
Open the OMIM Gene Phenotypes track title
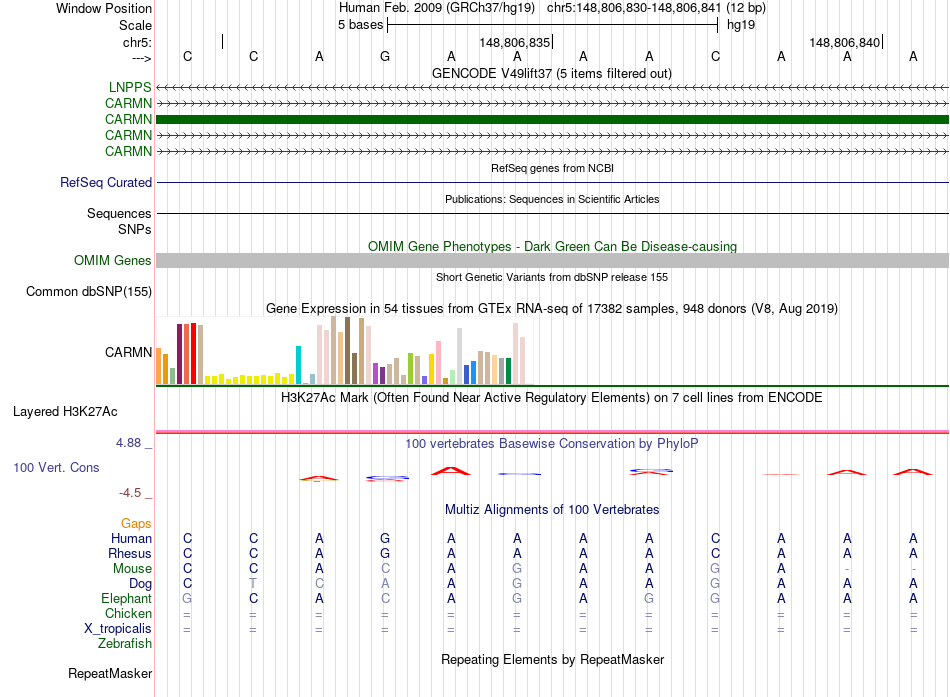click(x=552, y=247)
